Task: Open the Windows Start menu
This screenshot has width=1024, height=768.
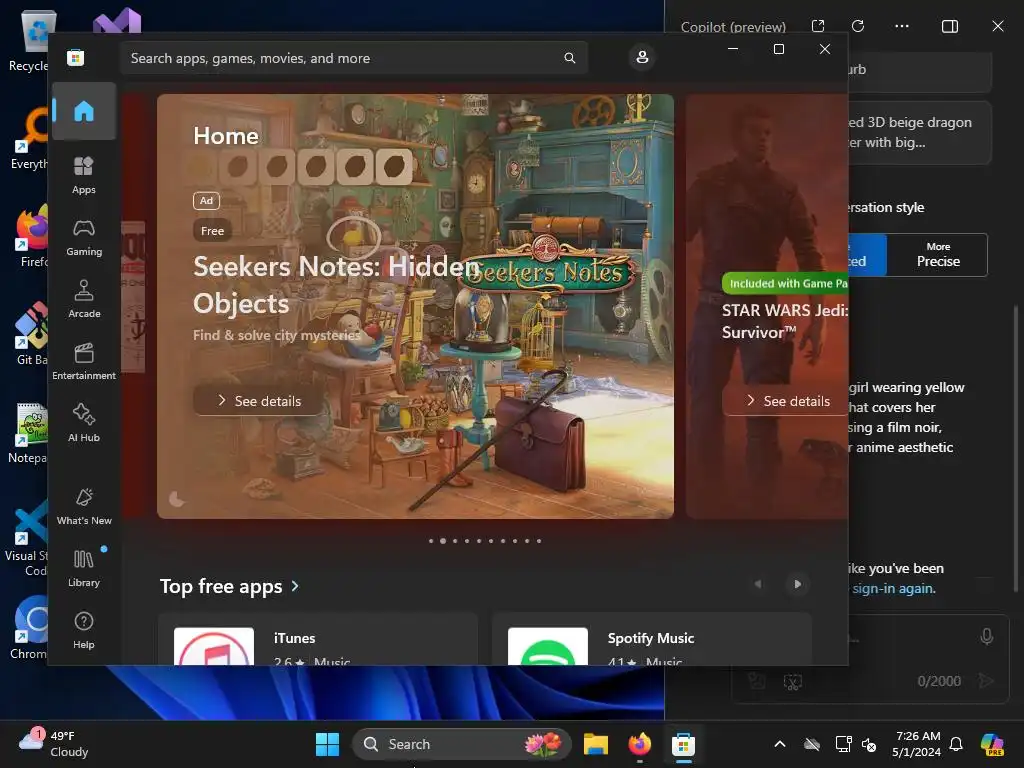Action: click(x=327, y=744)
